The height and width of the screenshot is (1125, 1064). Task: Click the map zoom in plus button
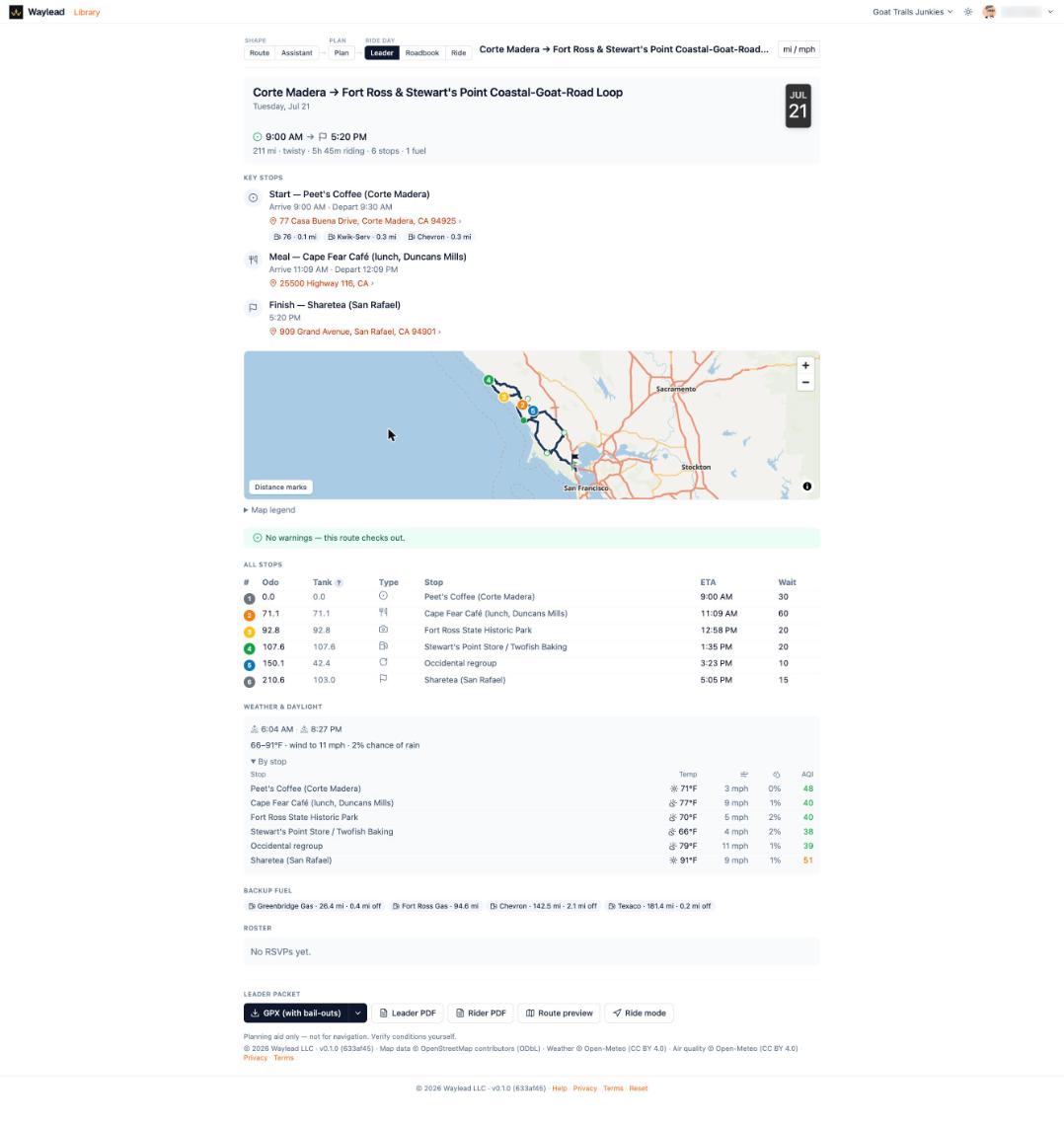coord(805,365)
